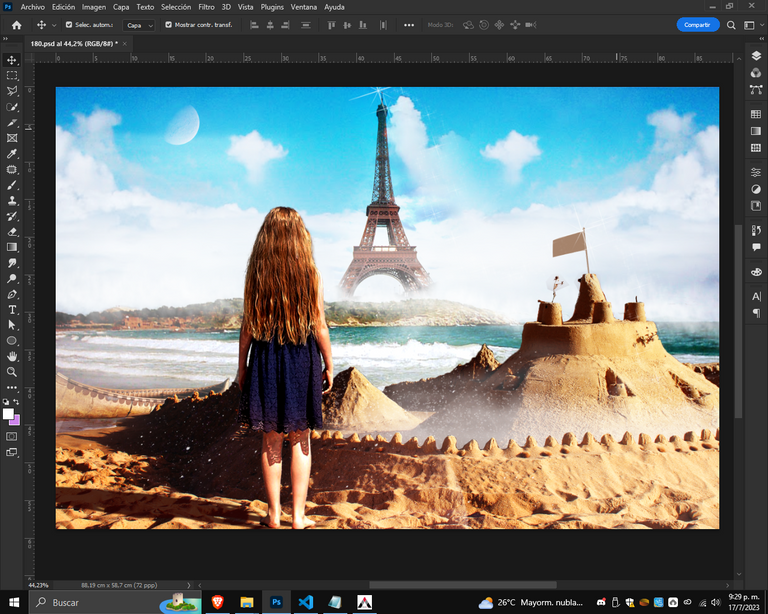Select the Rectangular Marquee tool
This screenshot has width=768, height=614.
(x=12, y=75)
